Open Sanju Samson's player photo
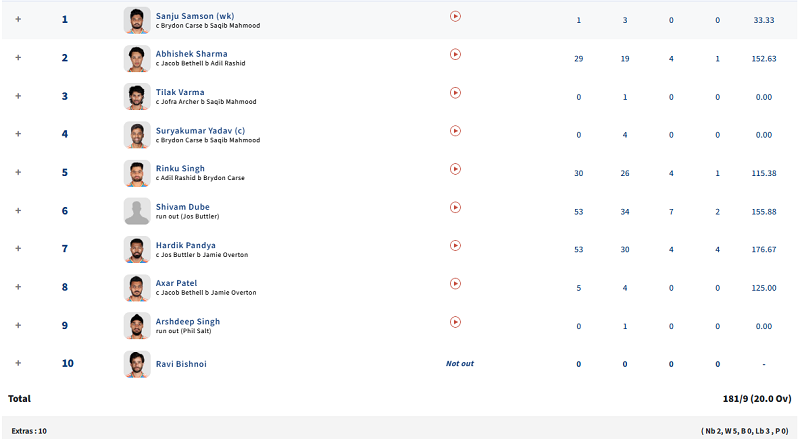The image size is (800, 439). click(137, 20)
